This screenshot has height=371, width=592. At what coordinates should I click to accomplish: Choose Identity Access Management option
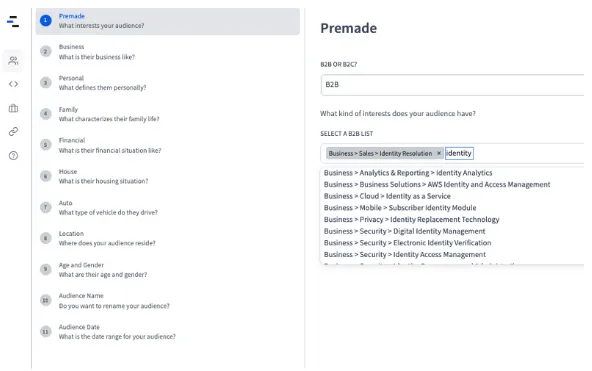click(405, 255)
